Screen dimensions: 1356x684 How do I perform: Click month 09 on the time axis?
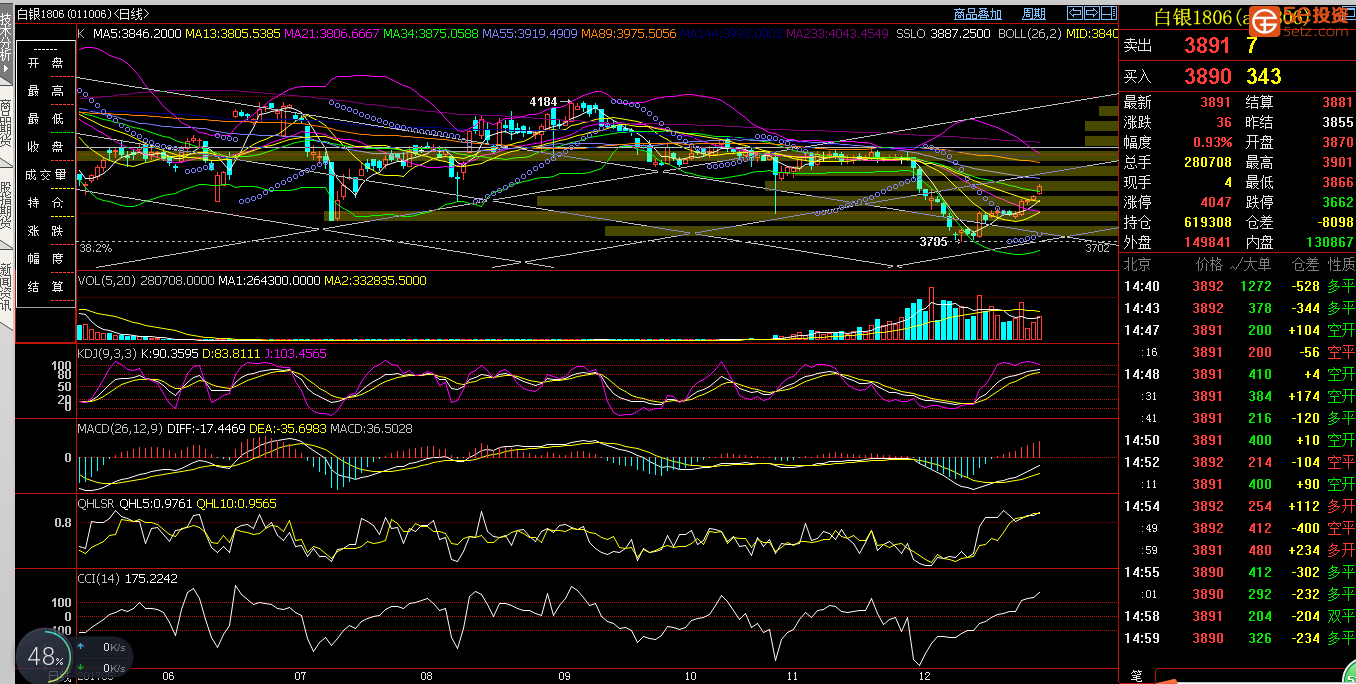[564, 676]
